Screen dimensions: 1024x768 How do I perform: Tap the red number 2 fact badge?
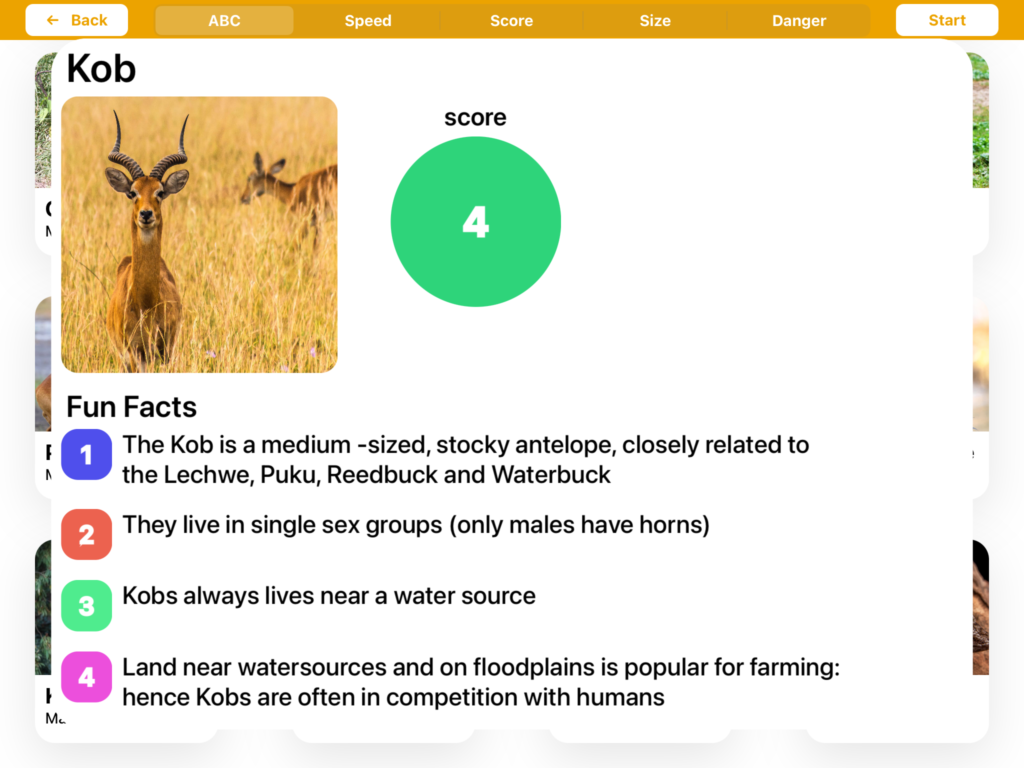click(x=87, y=534)
